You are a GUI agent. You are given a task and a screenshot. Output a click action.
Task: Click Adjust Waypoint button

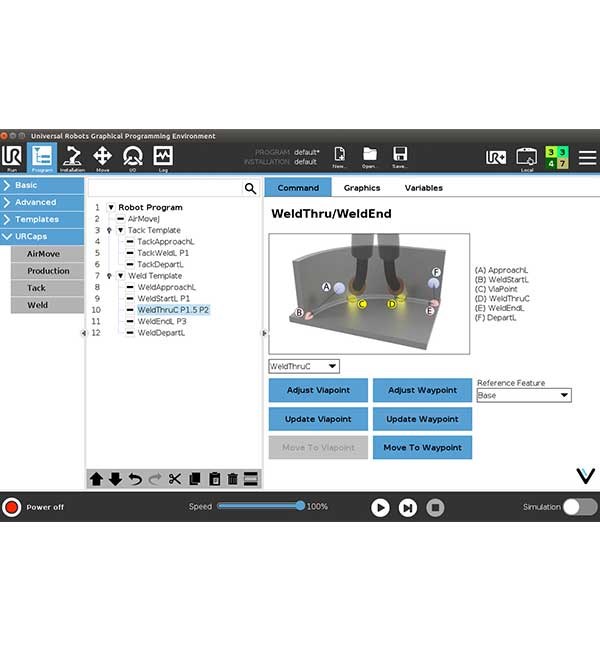coord(423,390)
